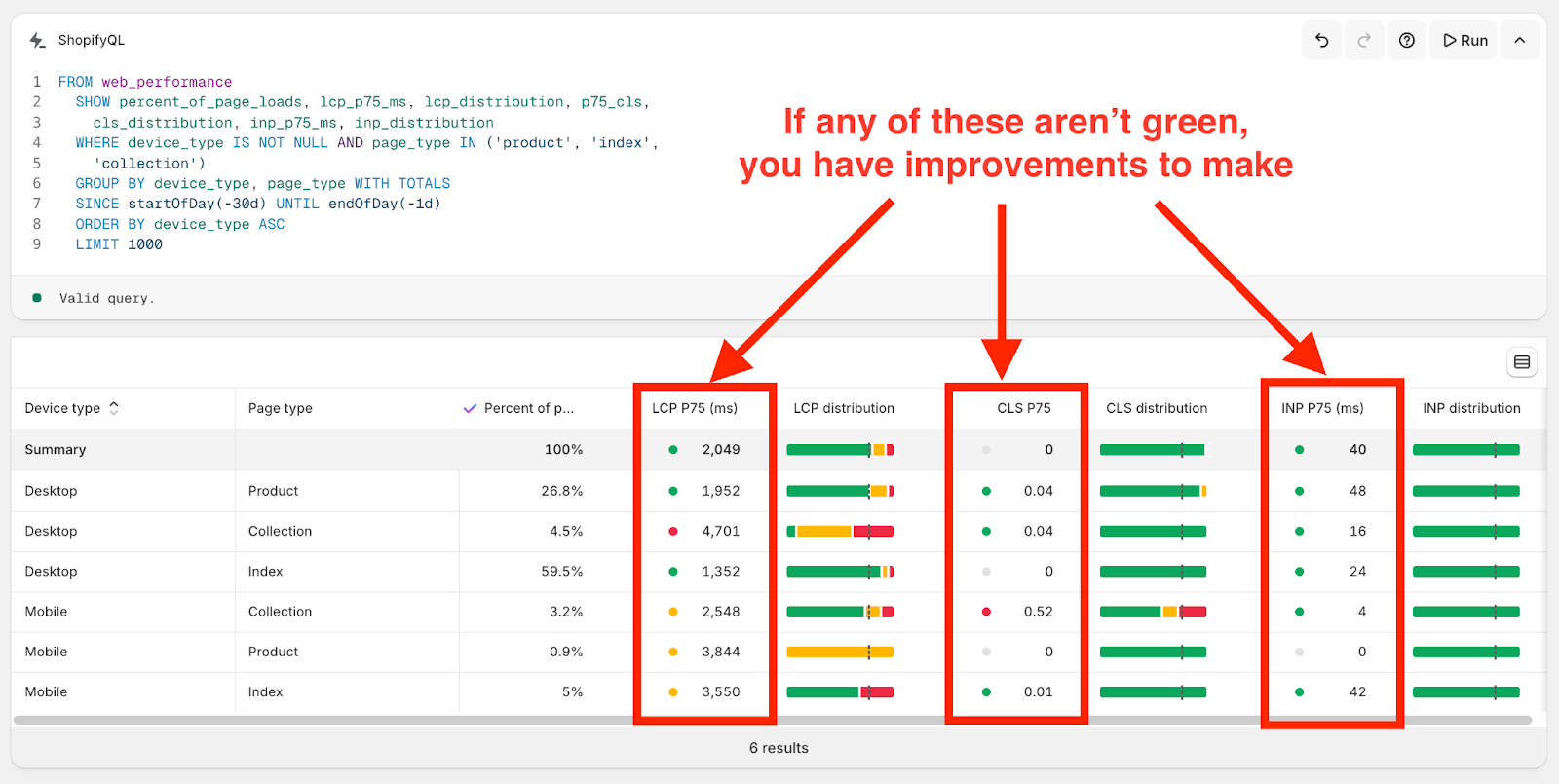The width and height of the screenshot is (1559, 784).
Task: Click the CLS P75 column header
Action: [1024, 408]
